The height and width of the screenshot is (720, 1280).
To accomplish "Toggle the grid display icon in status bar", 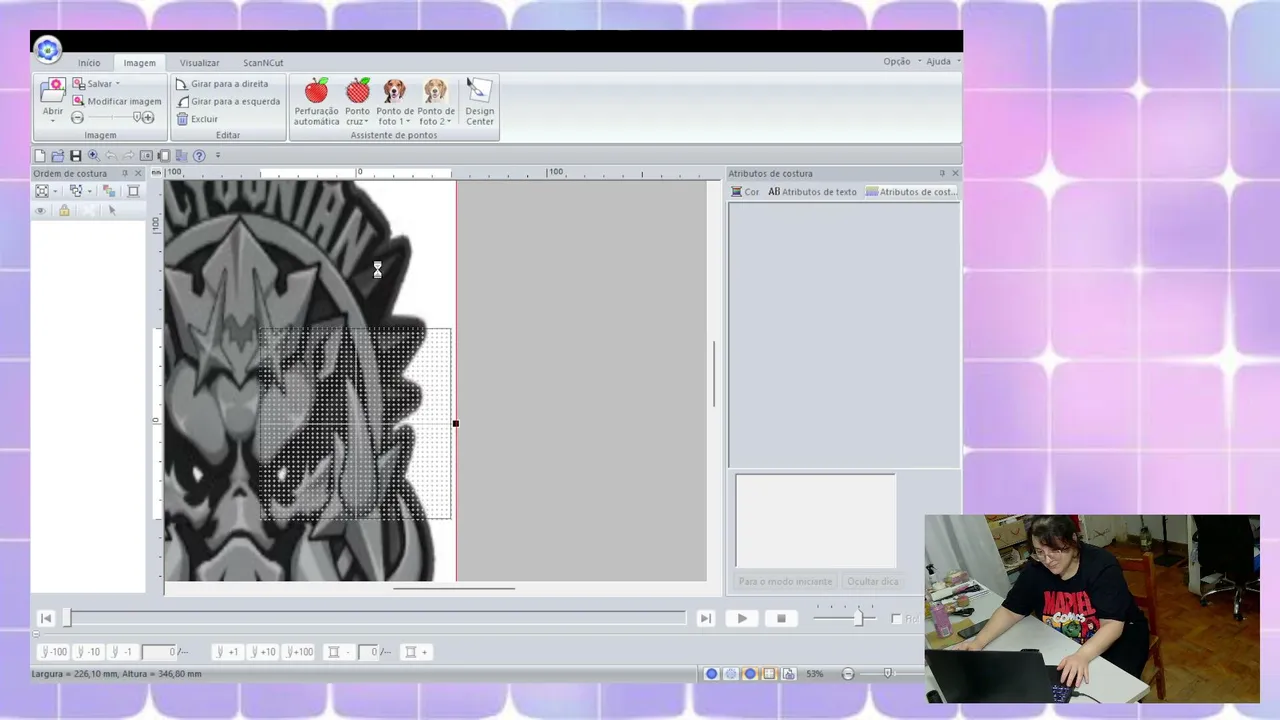I will pyautogui.click(x=769, y=674).
